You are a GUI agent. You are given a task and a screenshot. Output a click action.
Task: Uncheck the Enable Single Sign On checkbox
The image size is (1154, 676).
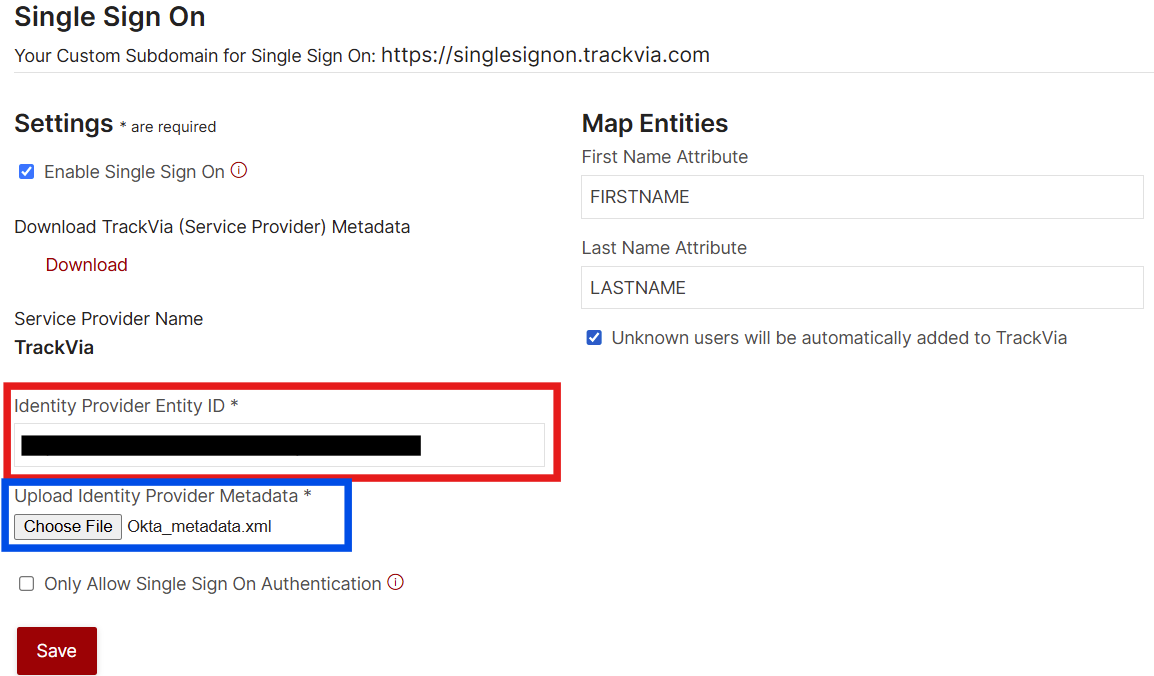click(26, 171)
